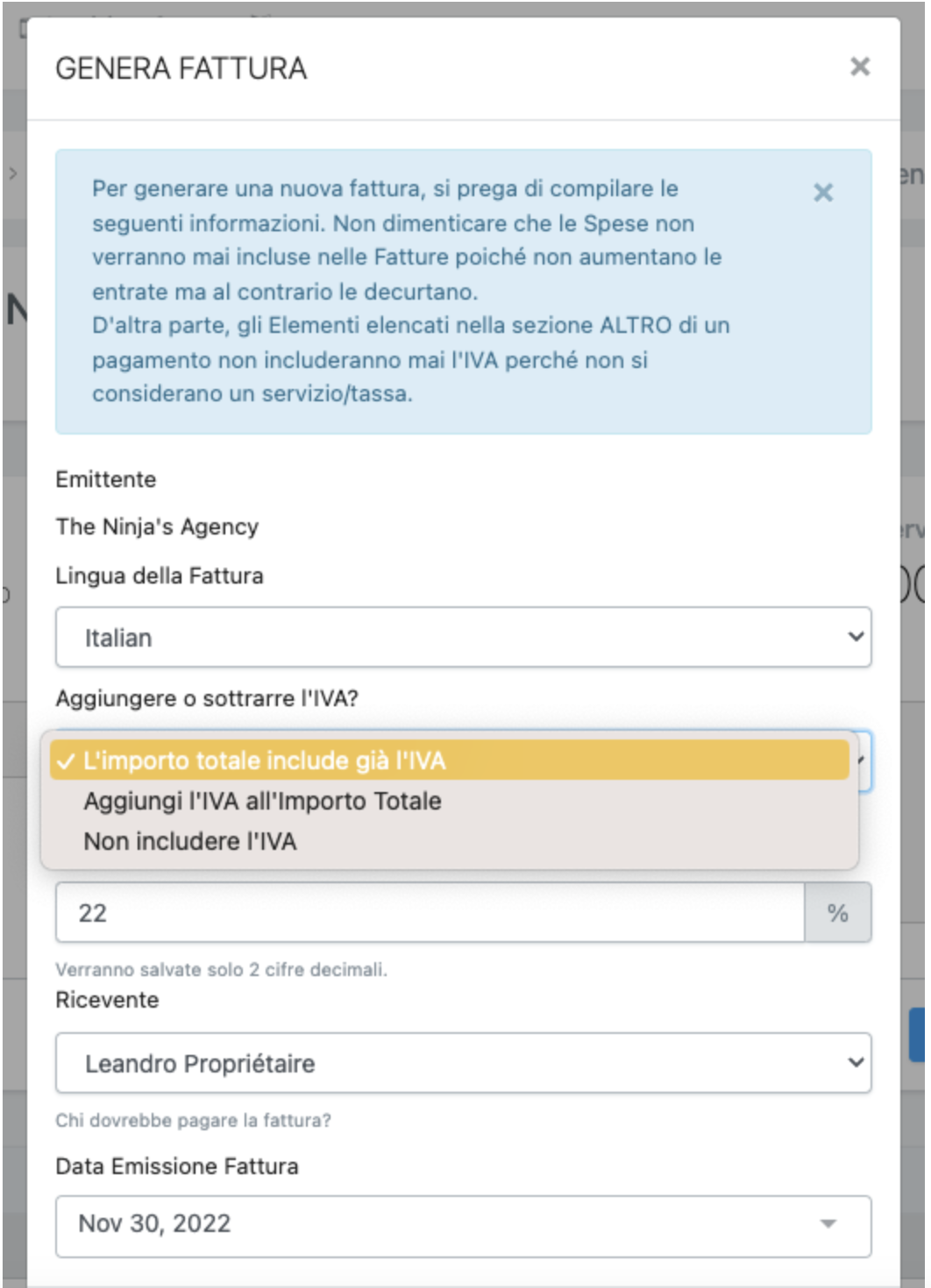This screenshot has width=931, height=1288.
Task: Click the "Data Emissione Fattura" label
Action: point(177,1166)
